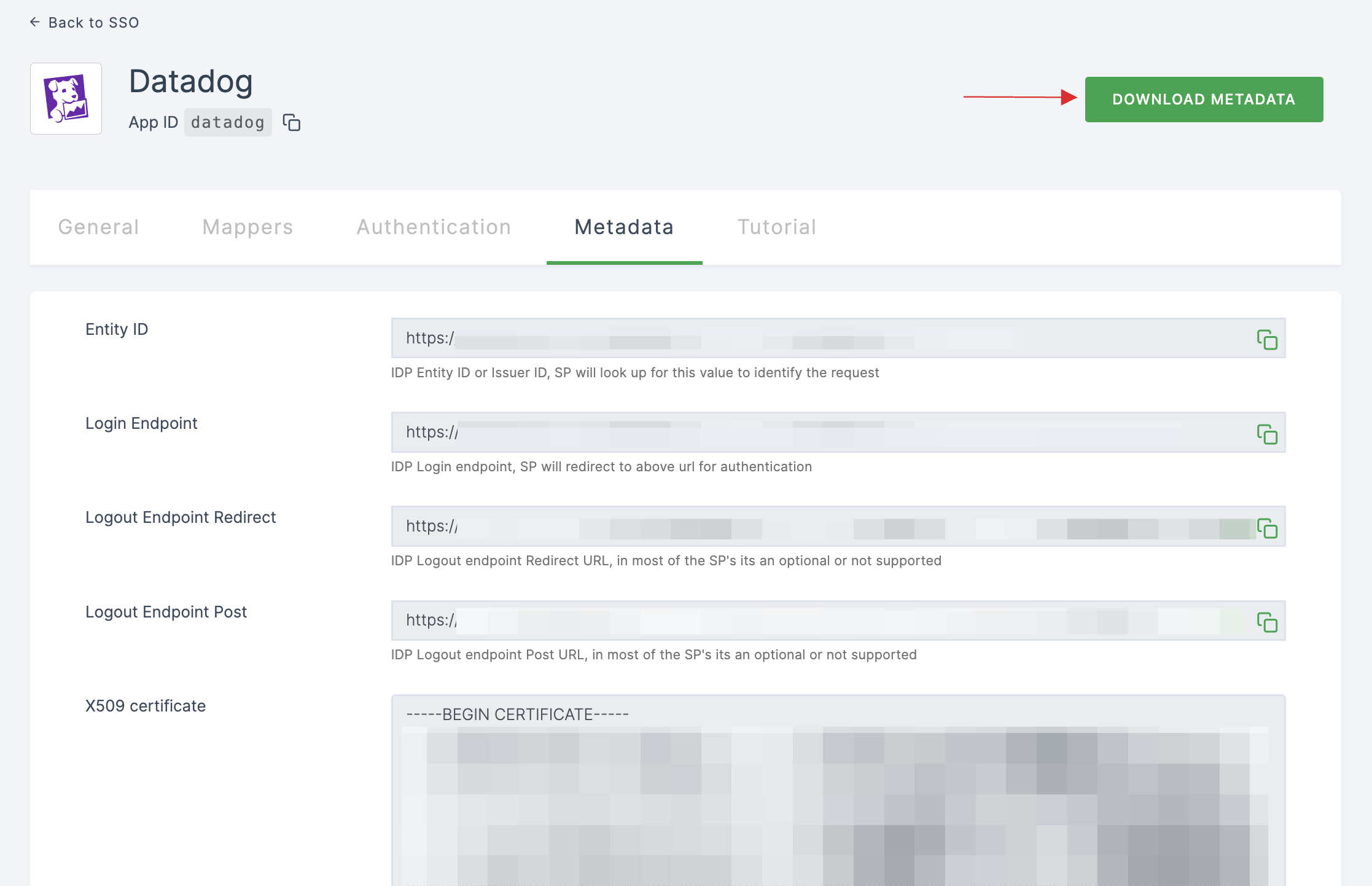
Task: Click the Logout Endpoint Redirect field
Action: (x=838, y=526)
